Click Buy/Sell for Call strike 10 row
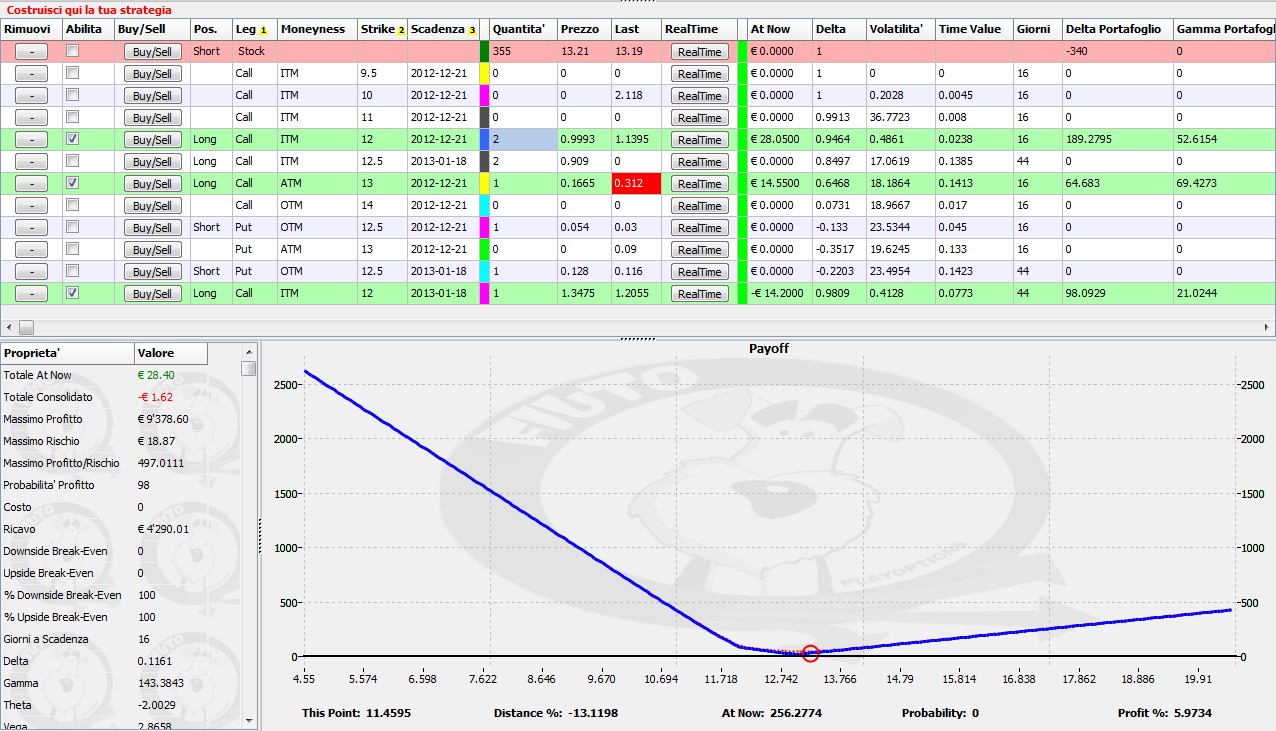1276x731 pixels. (x=152, y=96)
